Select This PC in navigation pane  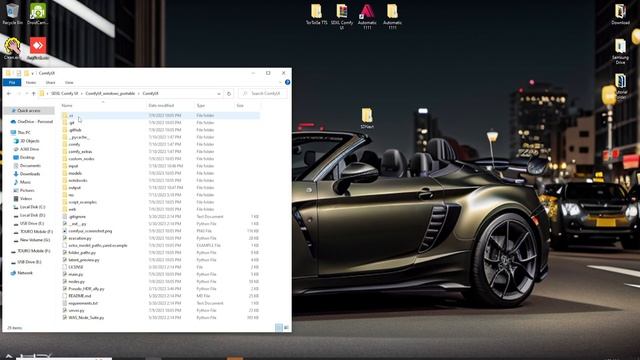point(24,133)
